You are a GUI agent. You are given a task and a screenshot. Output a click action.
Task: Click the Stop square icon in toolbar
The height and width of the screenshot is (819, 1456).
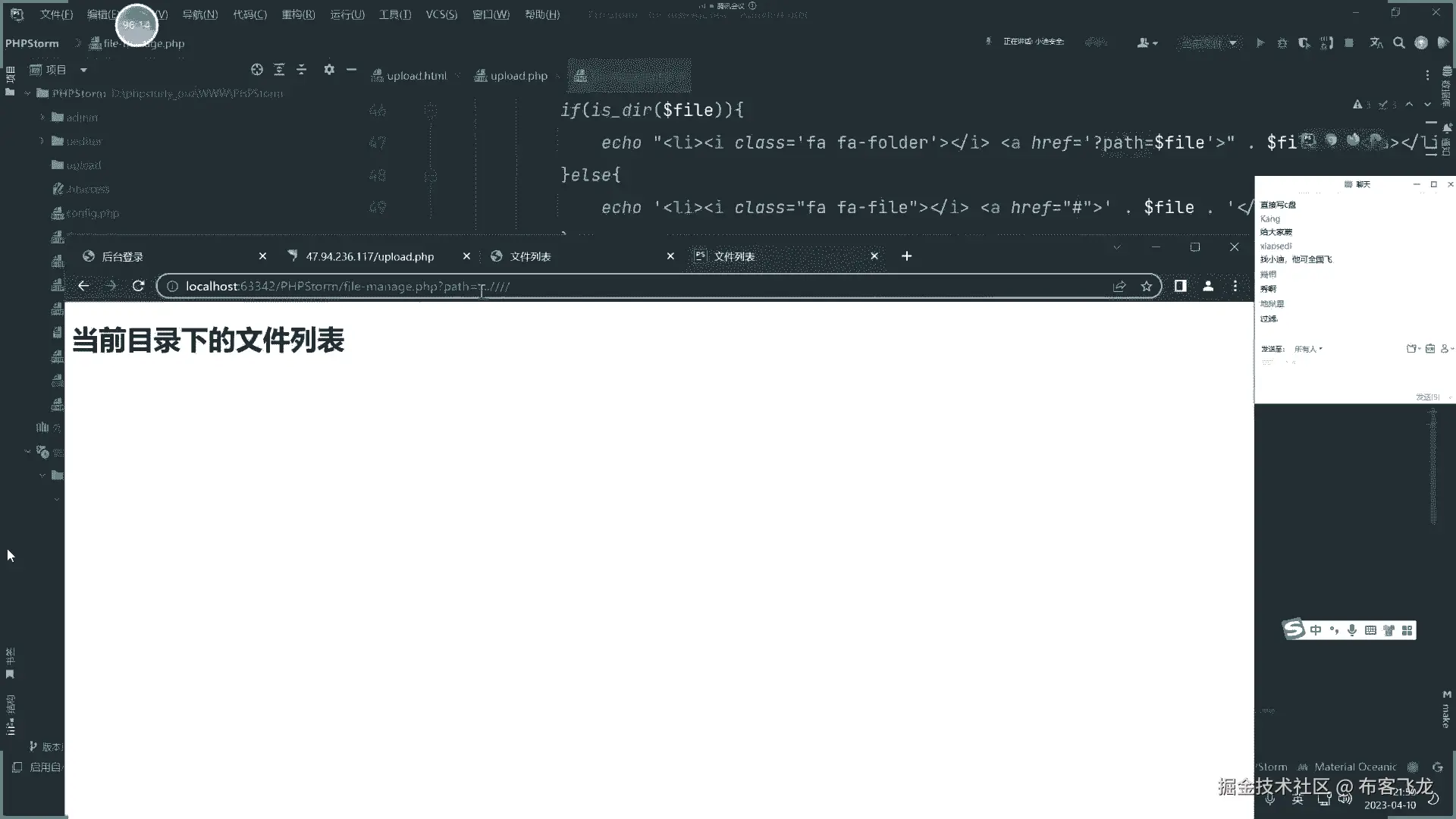[1349, 43]
